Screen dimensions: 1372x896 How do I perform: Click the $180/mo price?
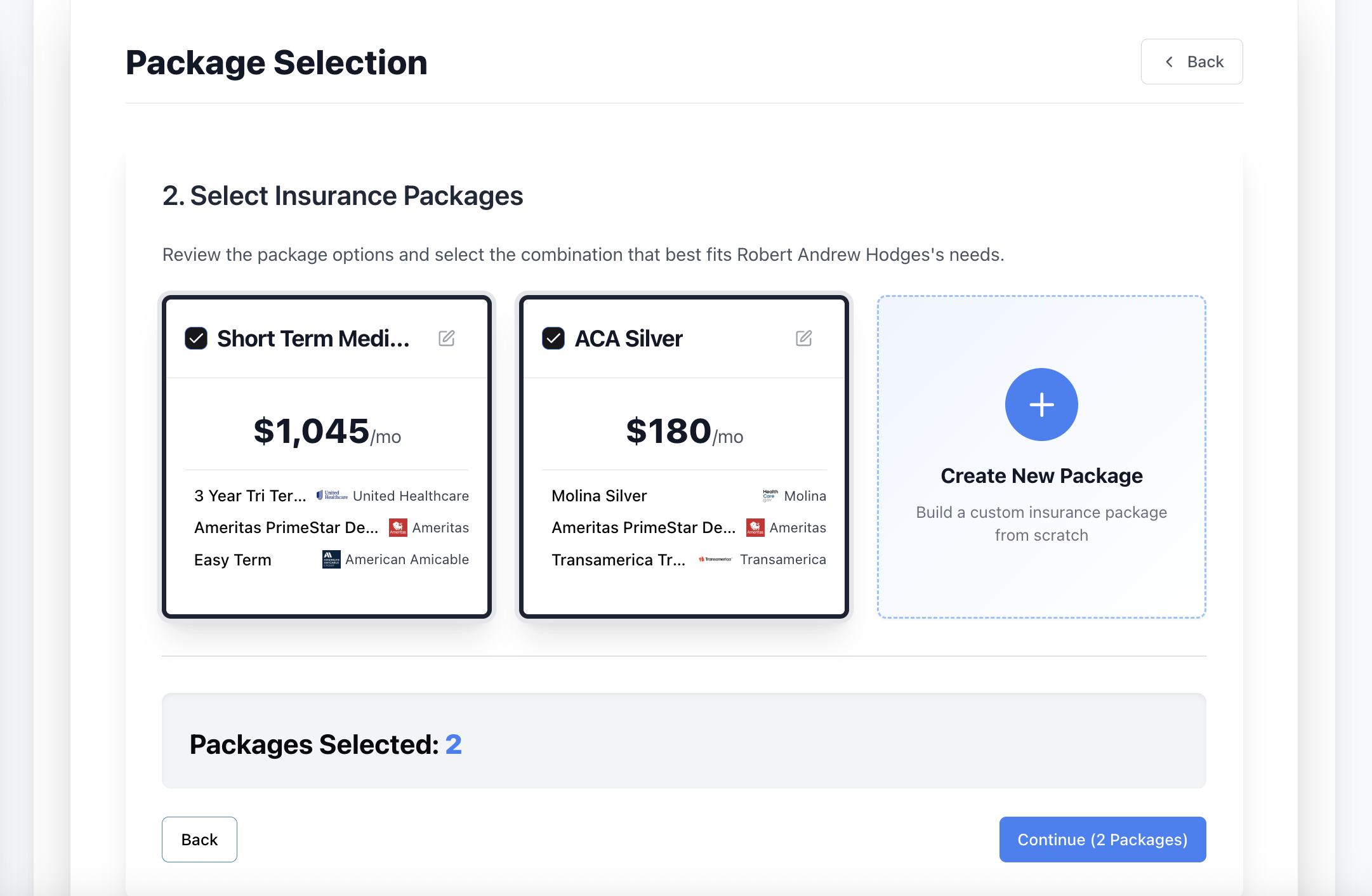[x=684, y=432]
